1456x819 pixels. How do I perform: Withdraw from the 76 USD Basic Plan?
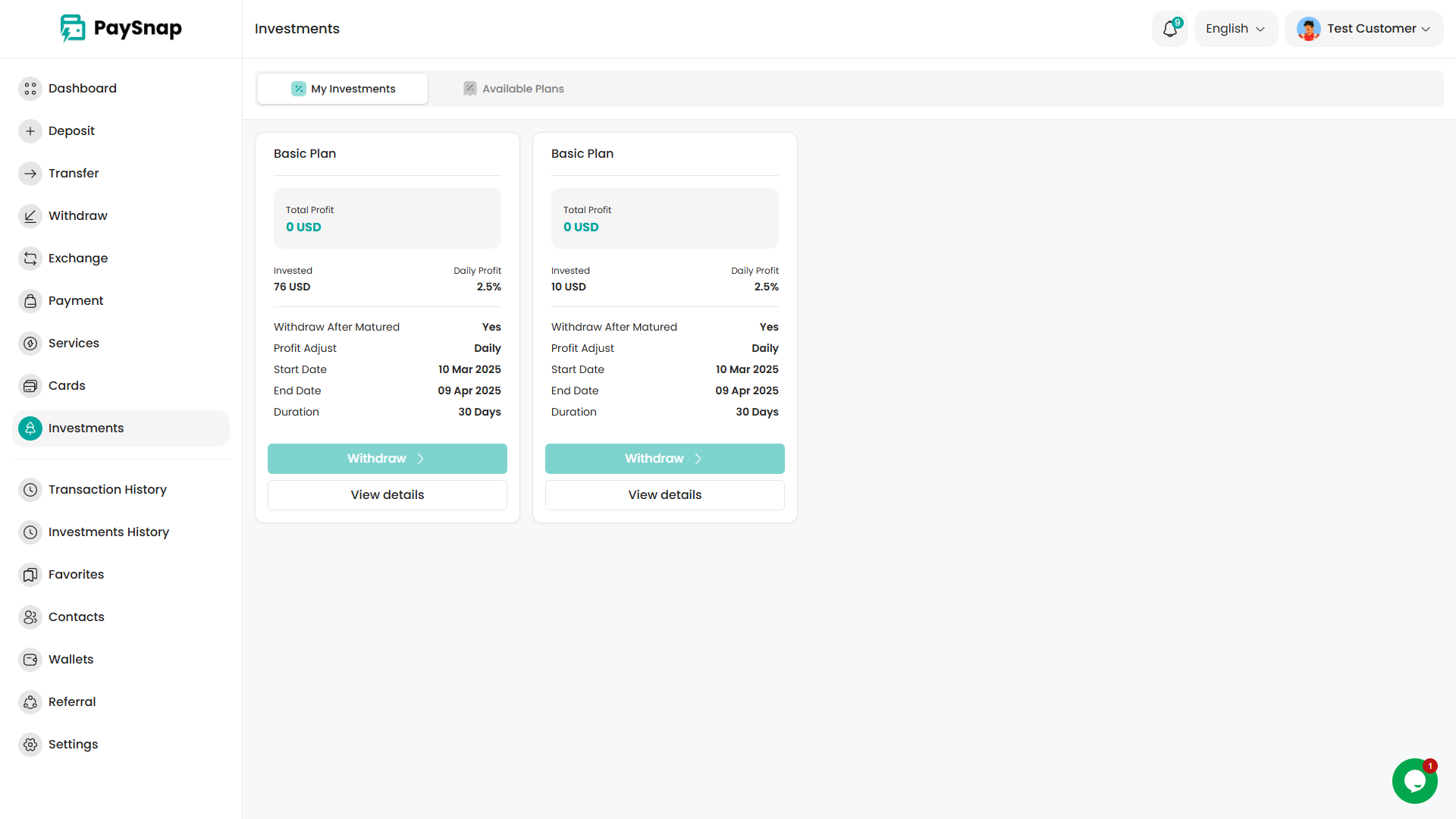click(x=387, y=459)
